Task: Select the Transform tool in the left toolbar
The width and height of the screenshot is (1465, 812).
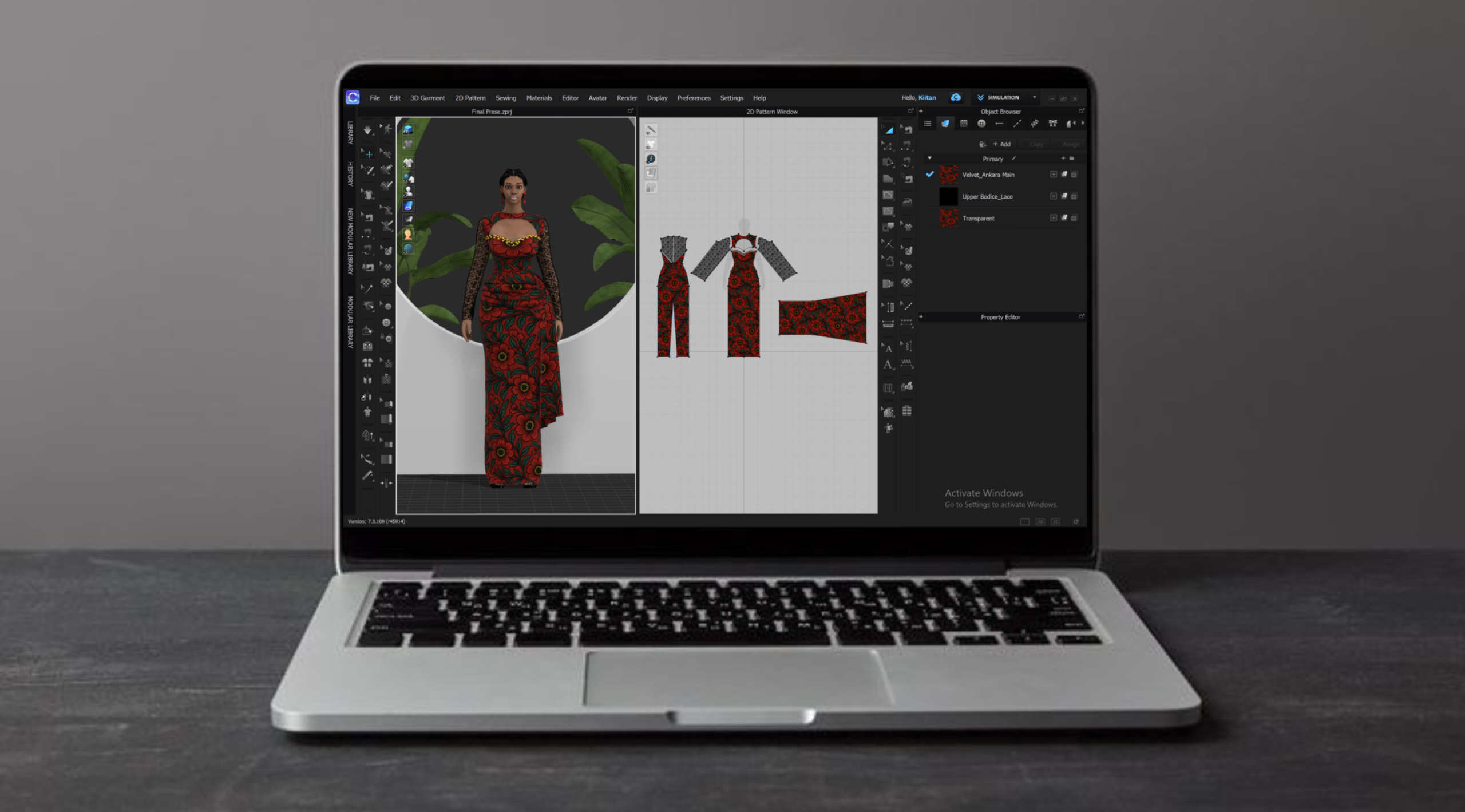Action: click(x=370, y=153)
